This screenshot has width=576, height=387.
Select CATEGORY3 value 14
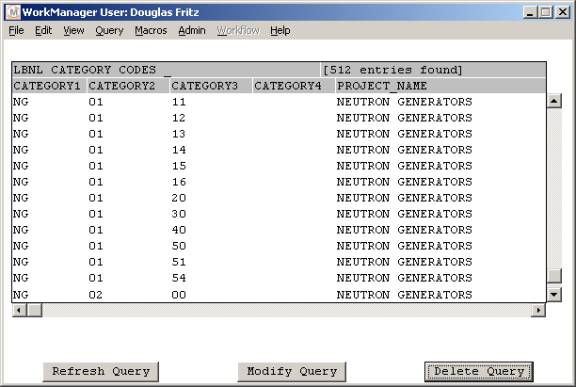179,150
